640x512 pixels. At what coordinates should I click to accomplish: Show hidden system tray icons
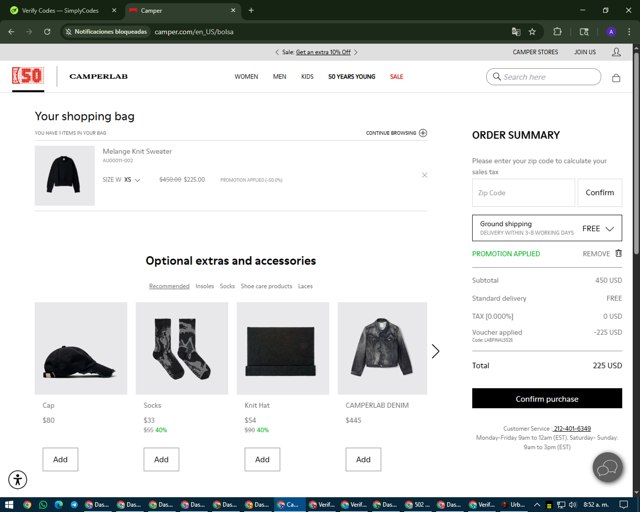tap(537, 505)
